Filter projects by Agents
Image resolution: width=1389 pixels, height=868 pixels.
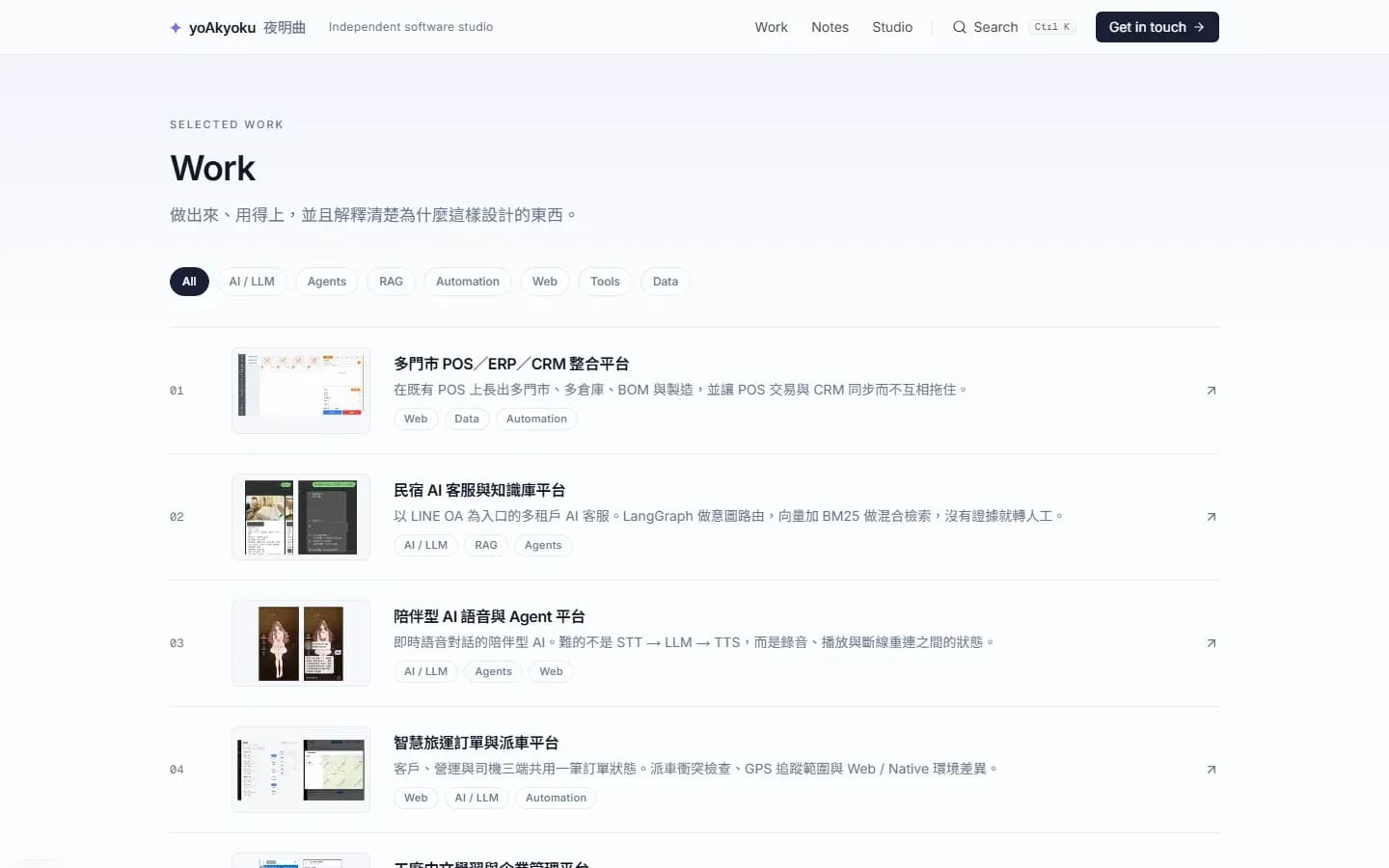coord(327,282)
